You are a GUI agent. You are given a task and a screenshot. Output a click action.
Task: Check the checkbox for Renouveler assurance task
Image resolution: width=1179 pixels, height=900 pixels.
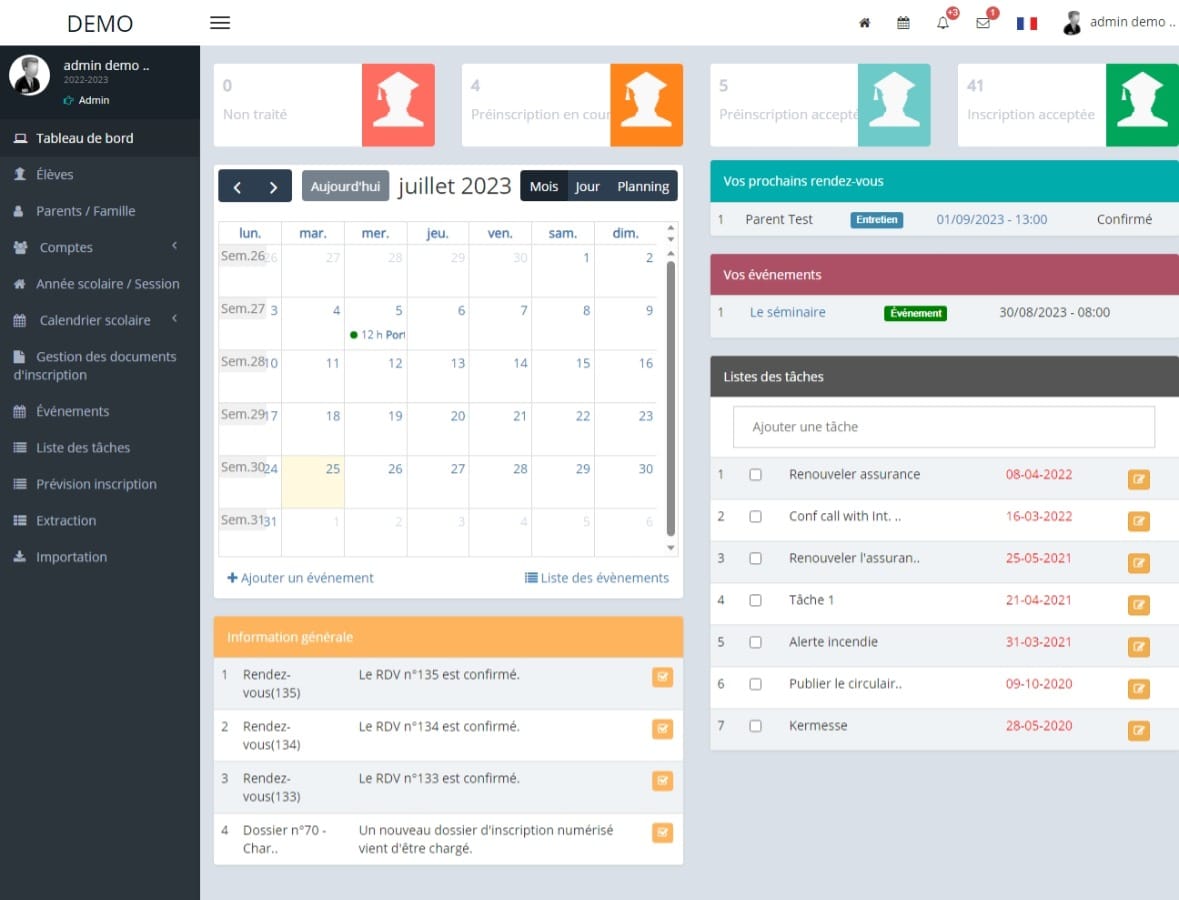point(755,474)
